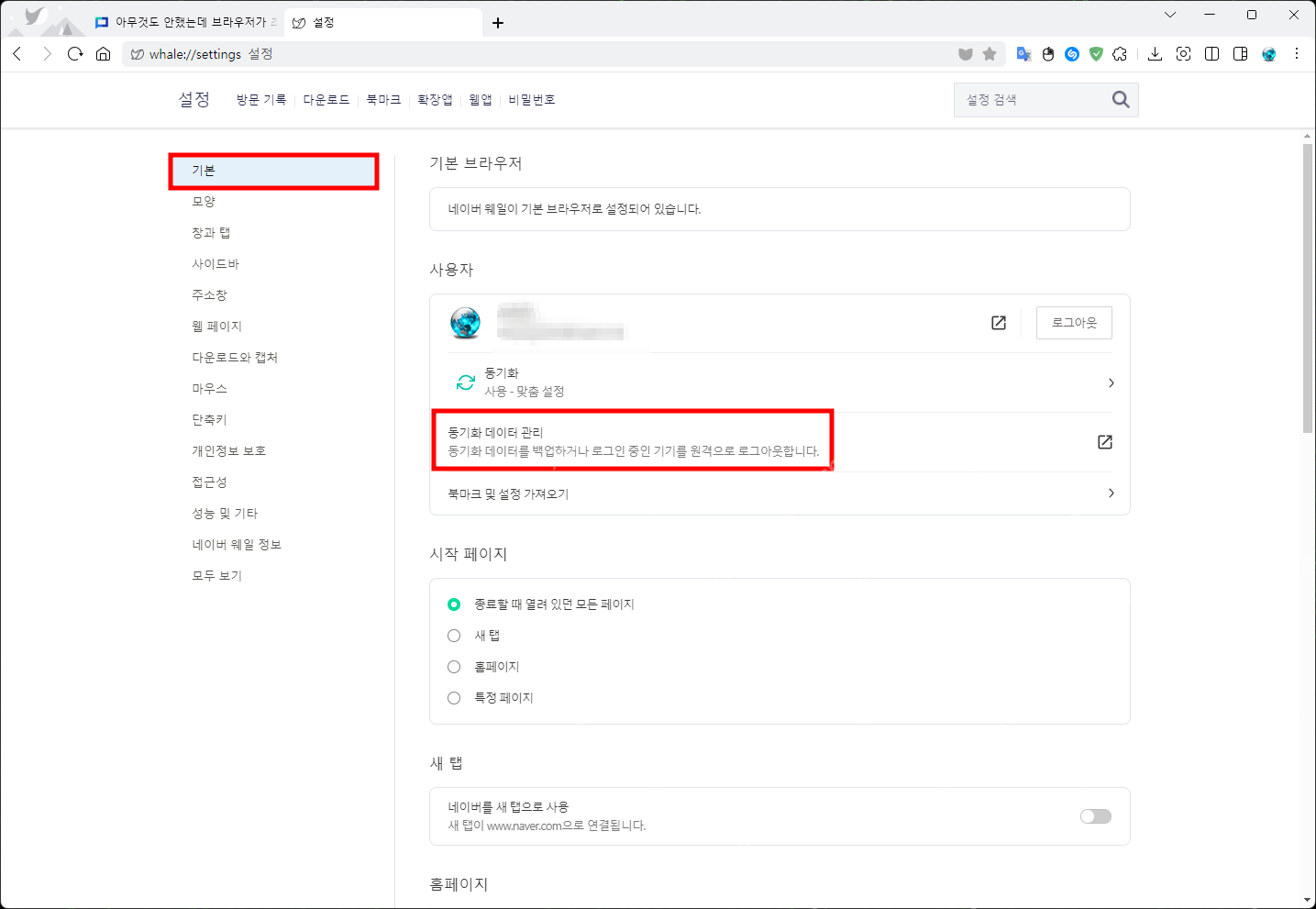Bookmark this page with the star icon
This screenshot has height=909, width=1316.
990,54
